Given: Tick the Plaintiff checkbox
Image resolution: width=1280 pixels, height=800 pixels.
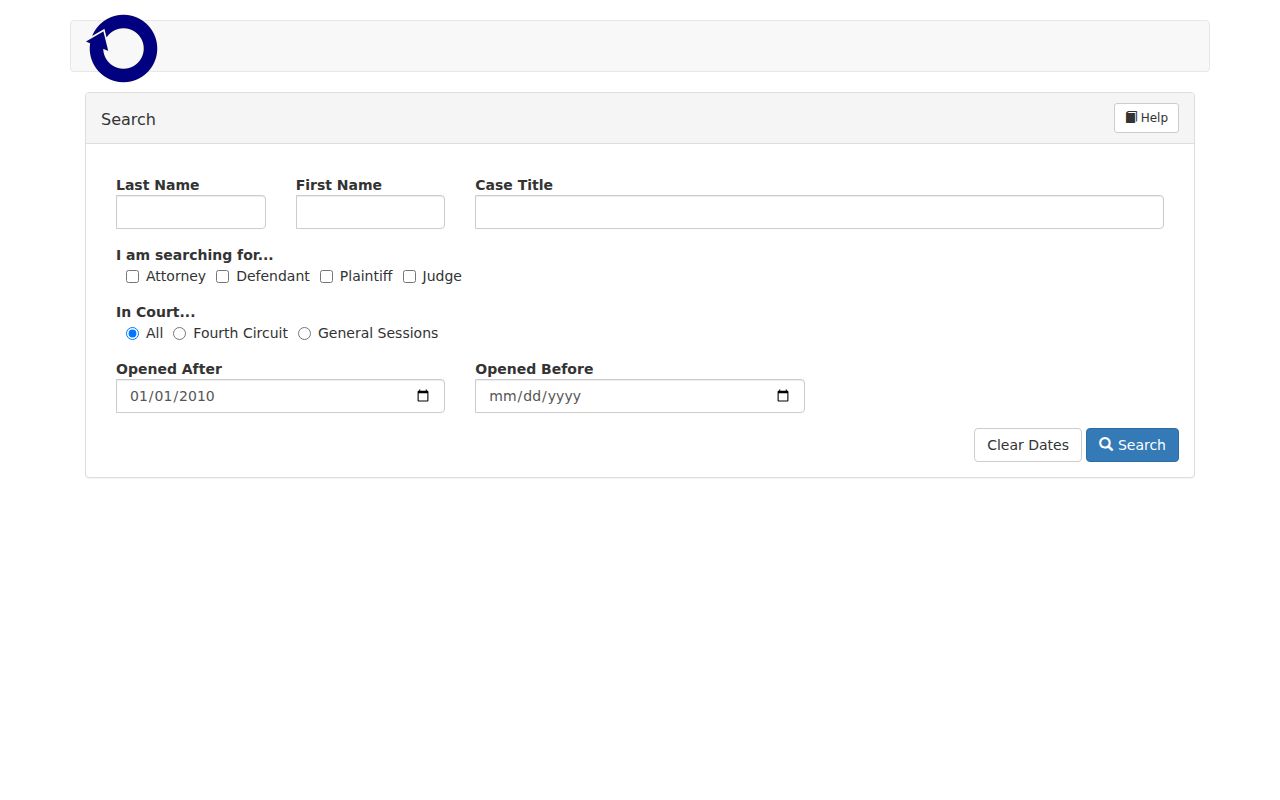Looking at the screenshot, I should pyautogui.click(x=326, y=277).
